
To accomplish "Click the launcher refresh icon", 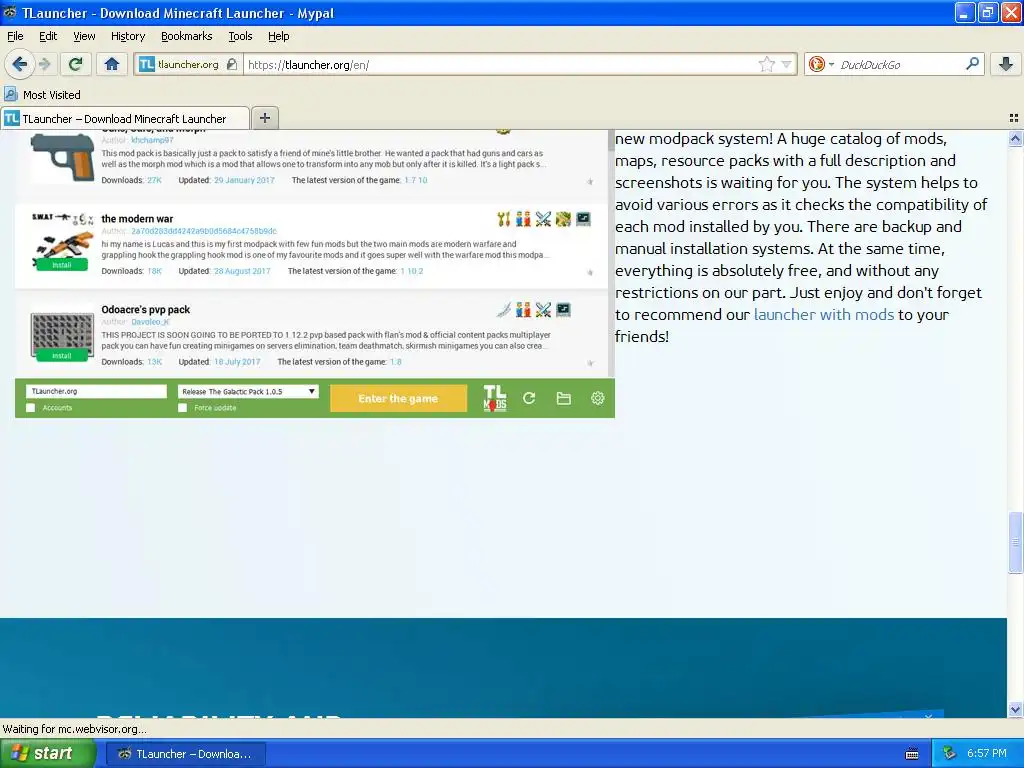I will coord(529,398).
